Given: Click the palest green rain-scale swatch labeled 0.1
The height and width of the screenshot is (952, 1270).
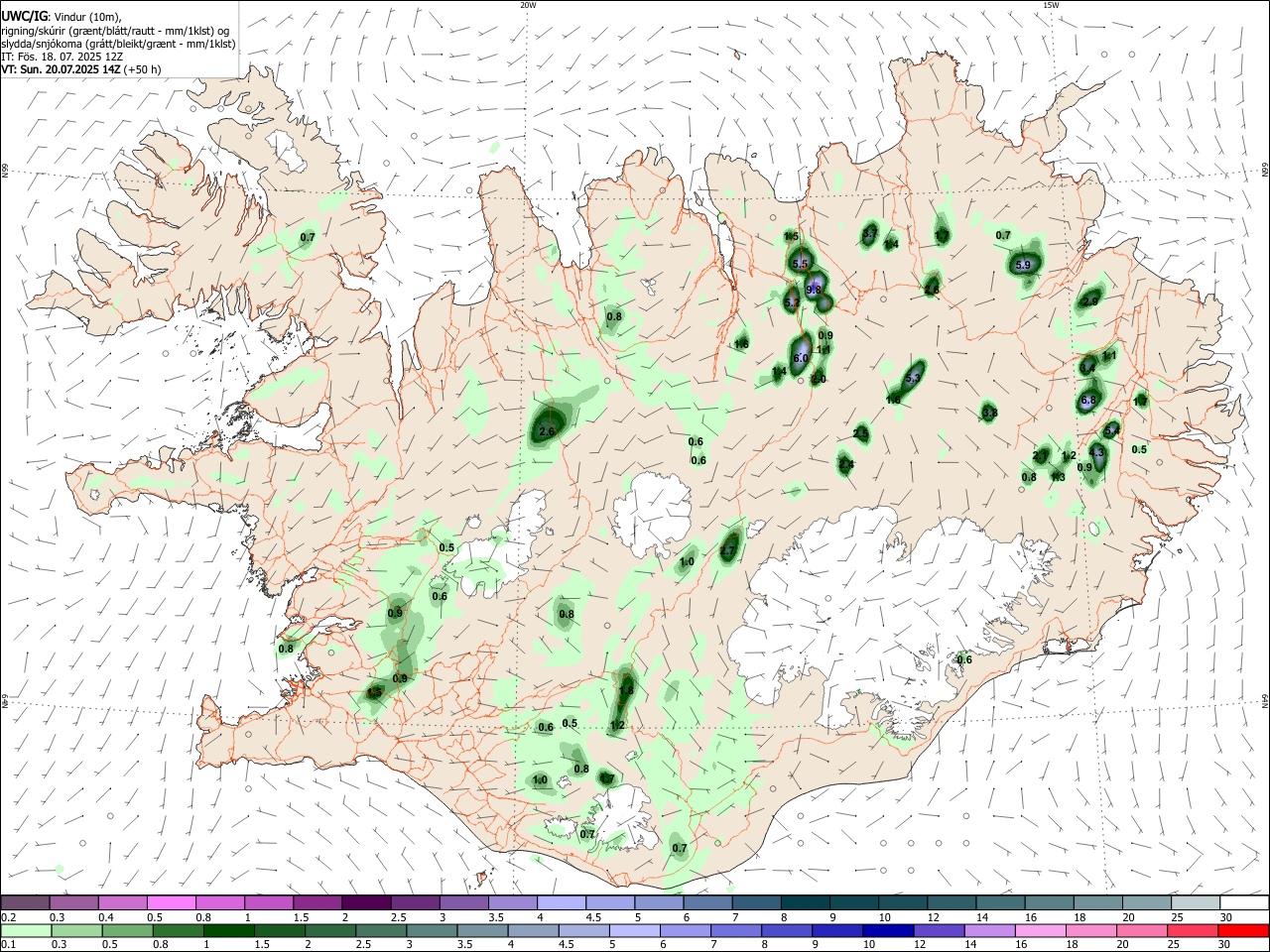Looking at the screenshot, I should click(26, 930).
